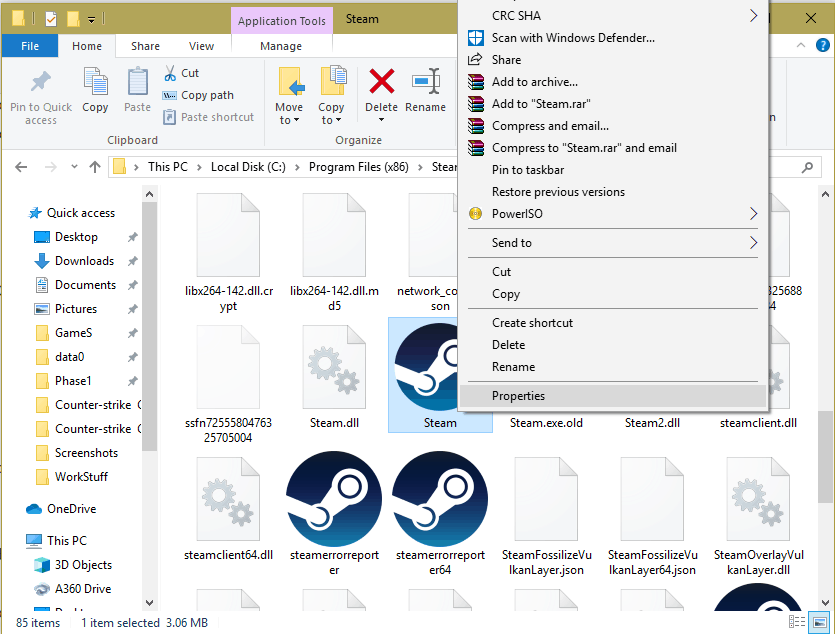Click the Cut scissors in ribbon

[181, 73]
